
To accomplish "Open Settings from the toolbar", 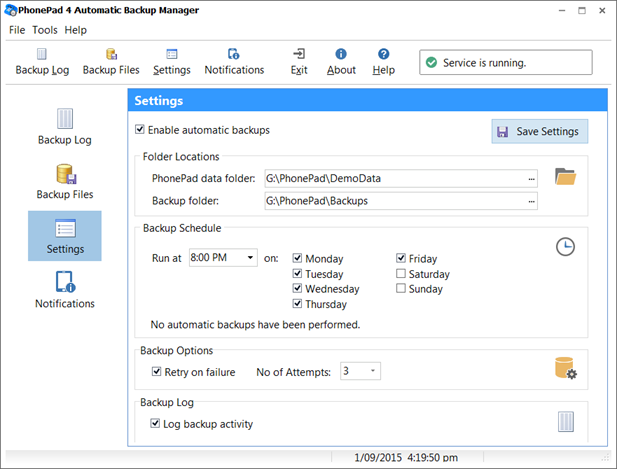I will click(x=172, y=62).
